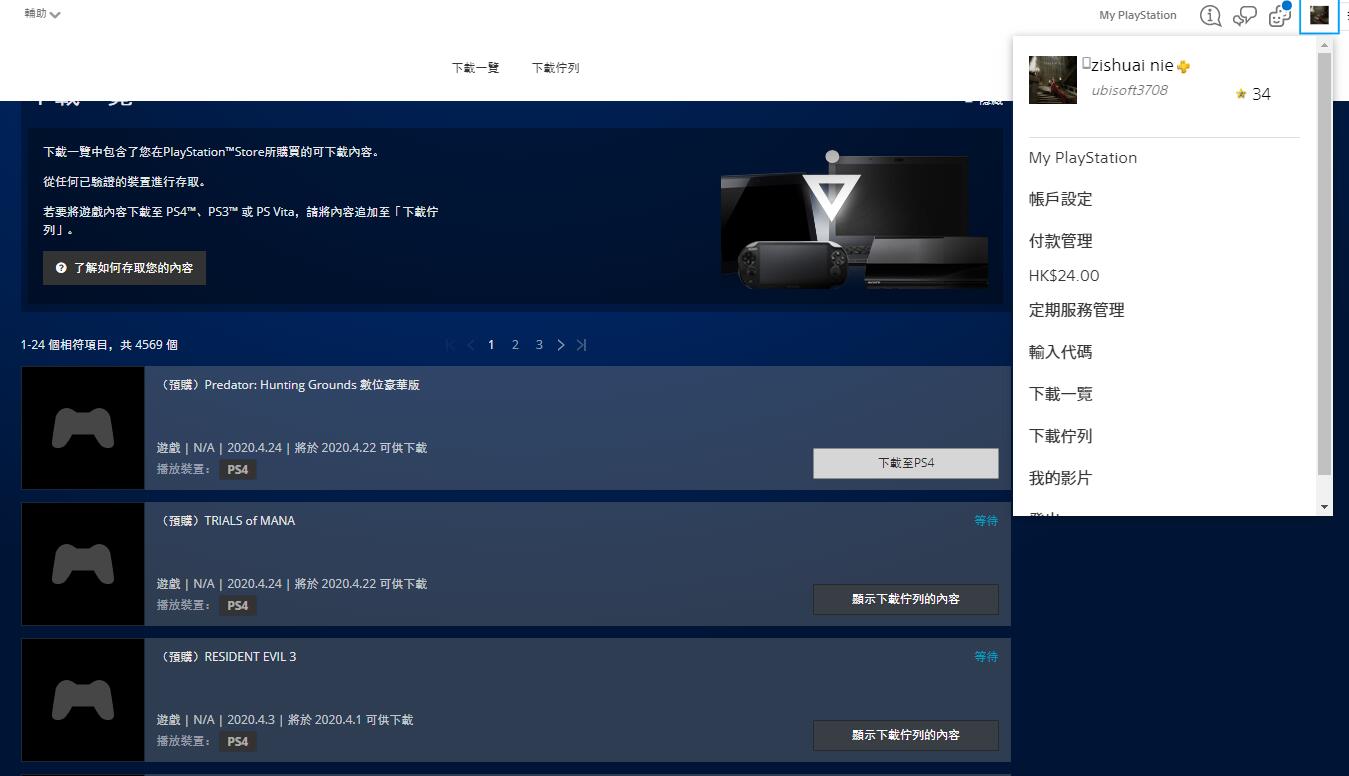Jump to last page arrow
Image resolution: width=1349 pixels, height=776 pixels.
[x=582, y=345]
